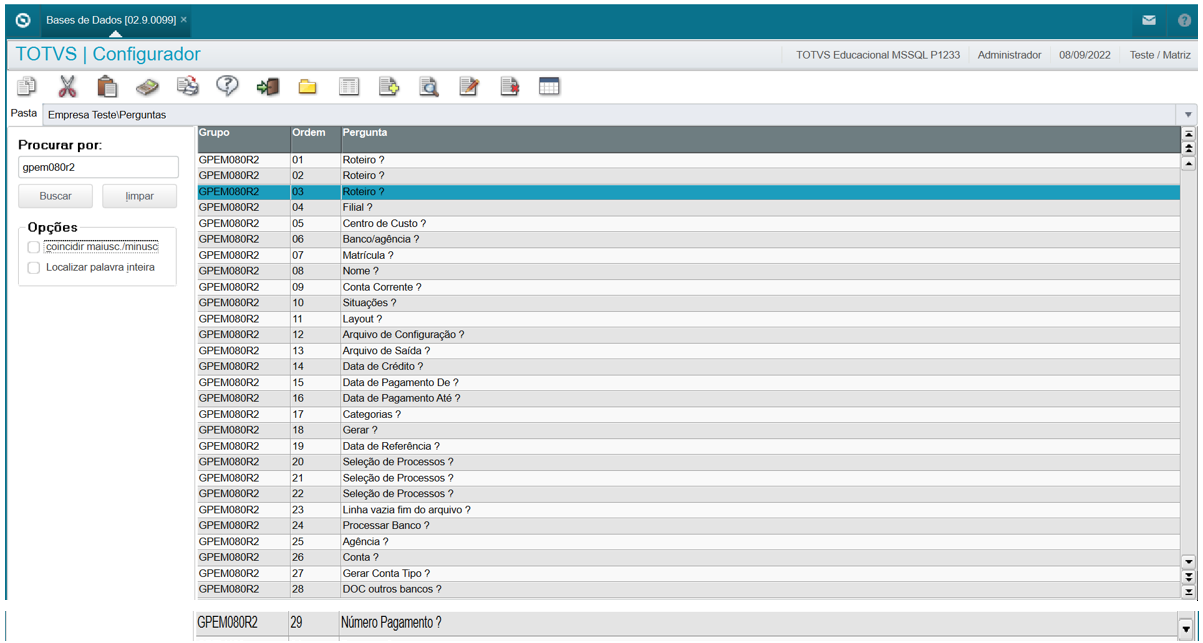1203x643 pixels.
Task: Click the date 08/09/2022
Action: pos(1086,55)
